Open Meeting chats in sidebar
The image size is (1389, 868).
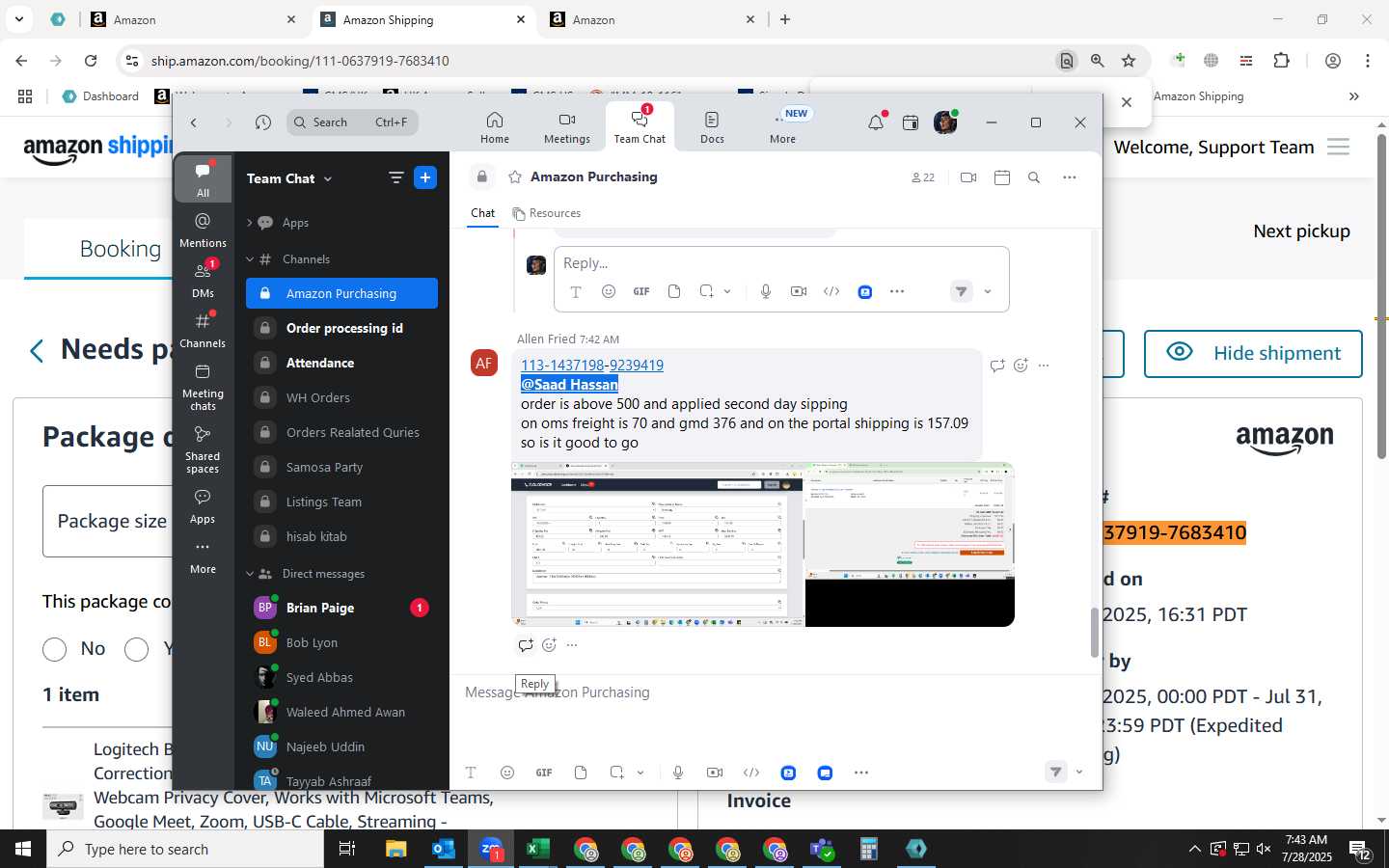(203, 386)
